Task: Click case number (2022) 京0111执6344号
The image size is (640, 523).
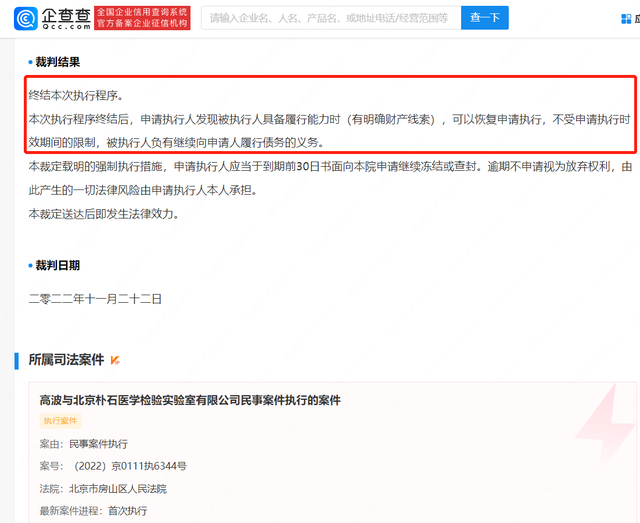Action: [130, 466]
